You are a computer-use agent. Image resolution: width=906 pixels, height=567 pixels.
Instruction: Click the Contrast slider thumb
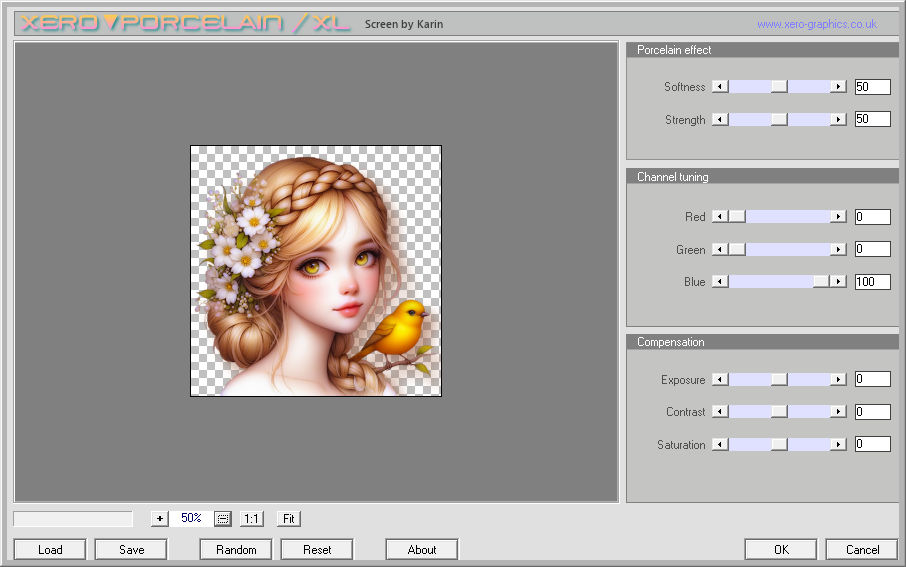779,412
